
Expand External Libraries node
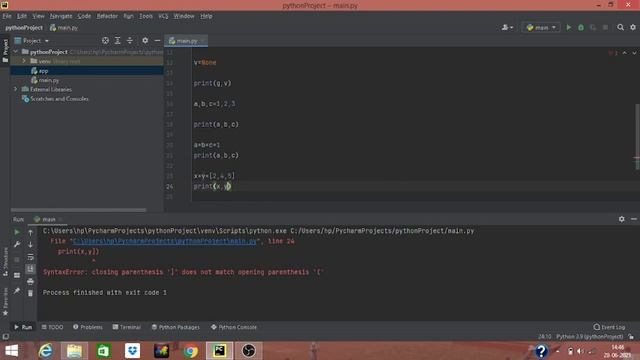click(x=16, y=89)
